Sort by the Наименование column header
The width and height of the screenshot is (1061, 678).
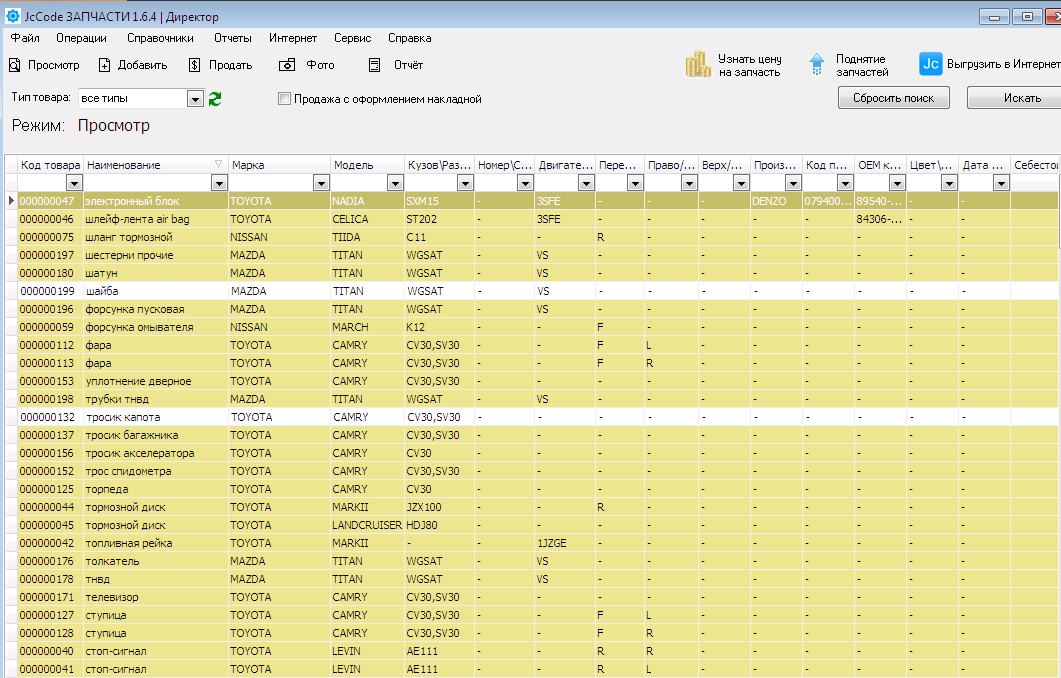pyautogui.click(x=150, y=165)
